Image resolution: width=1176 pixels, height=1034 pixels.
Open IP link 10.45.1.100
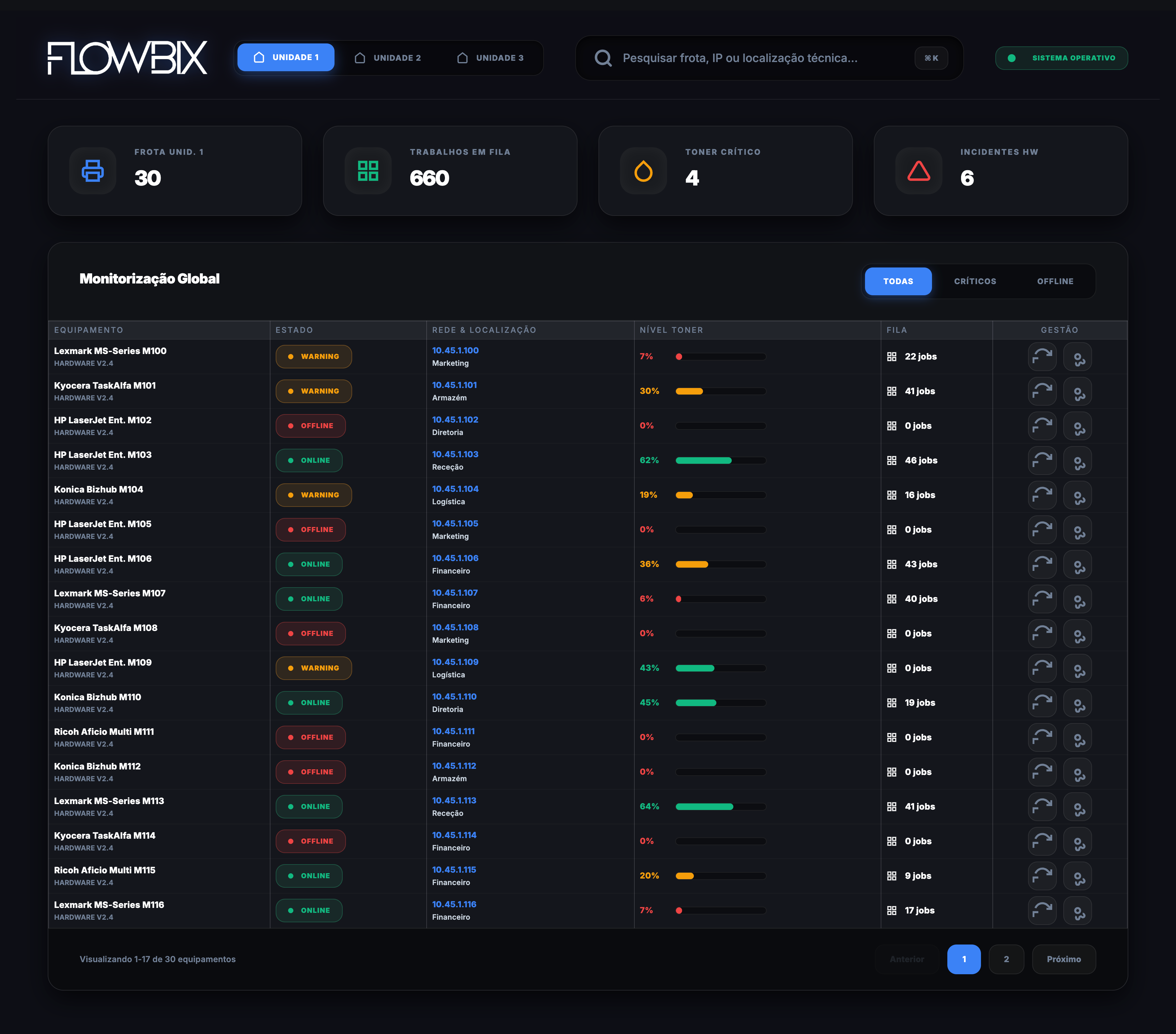(455, 350)
